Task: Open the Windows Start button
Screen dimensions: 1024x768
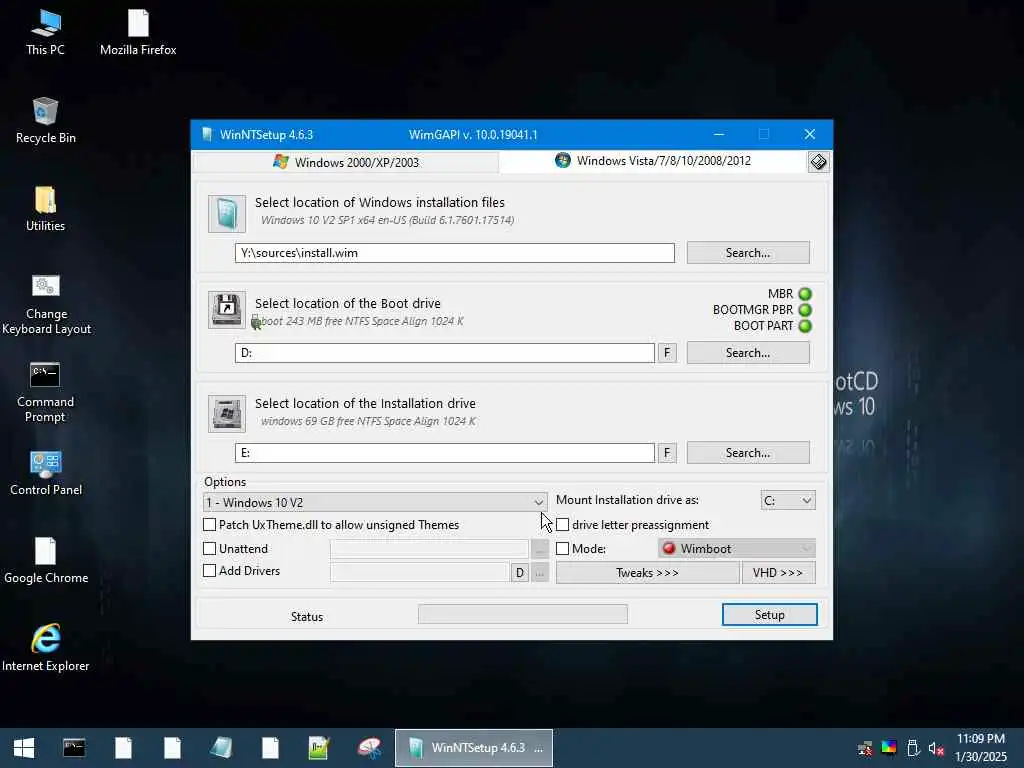Action: pyautogui.click(x=24, y=748)
